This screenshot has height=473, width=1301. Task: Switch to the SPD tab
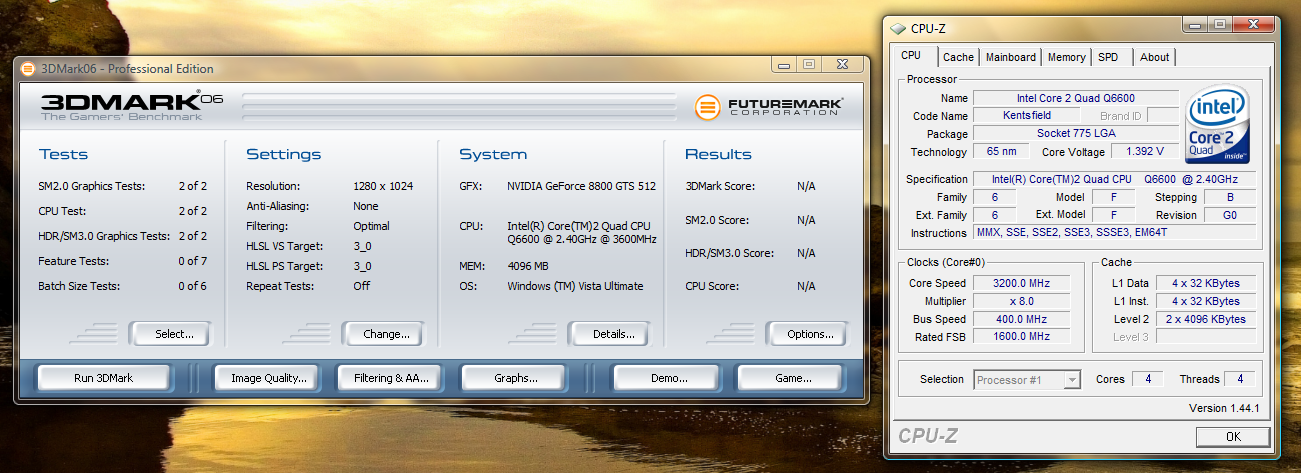1108,57
